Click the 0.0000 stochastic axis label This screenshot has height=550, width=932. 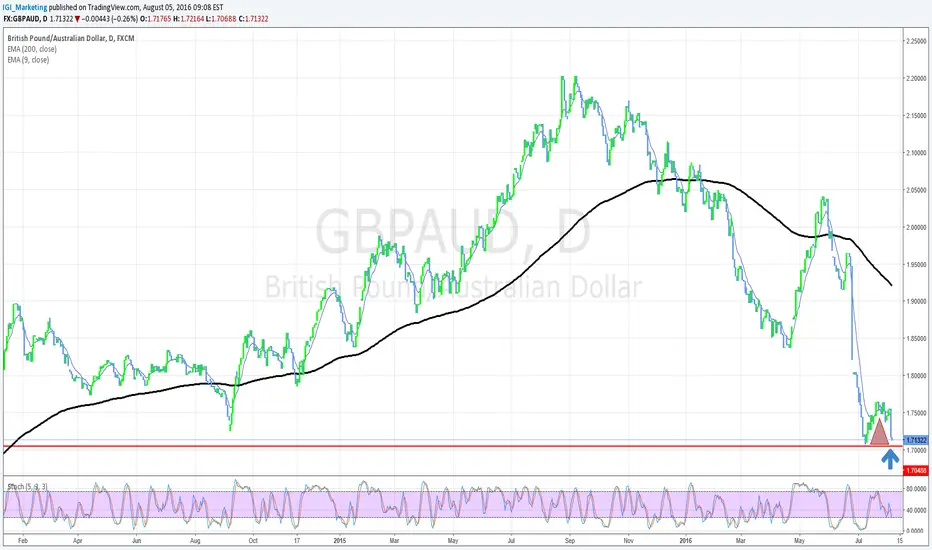pyautogui.click(x=917, y=530)
